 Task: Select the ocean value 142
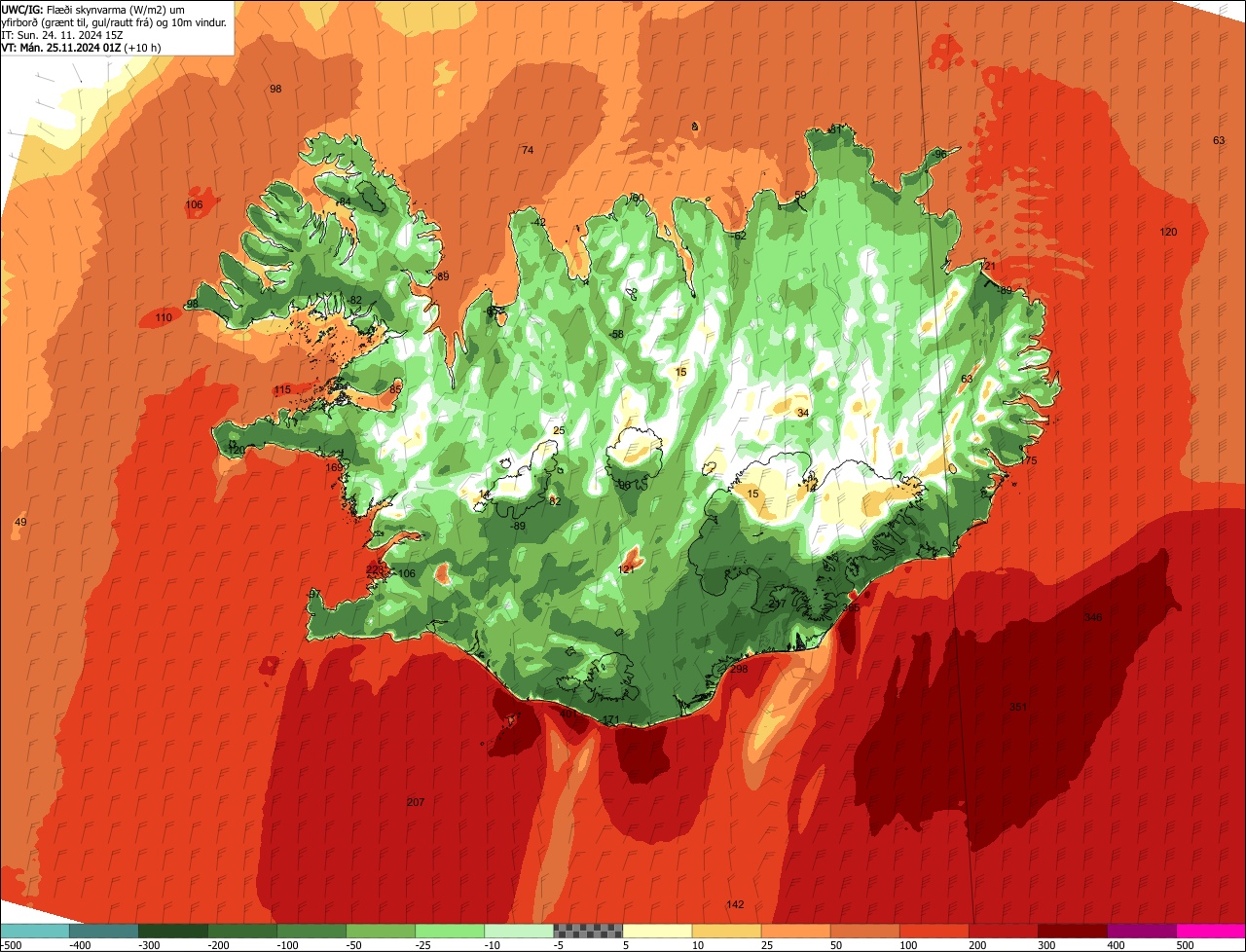[735, 904]
